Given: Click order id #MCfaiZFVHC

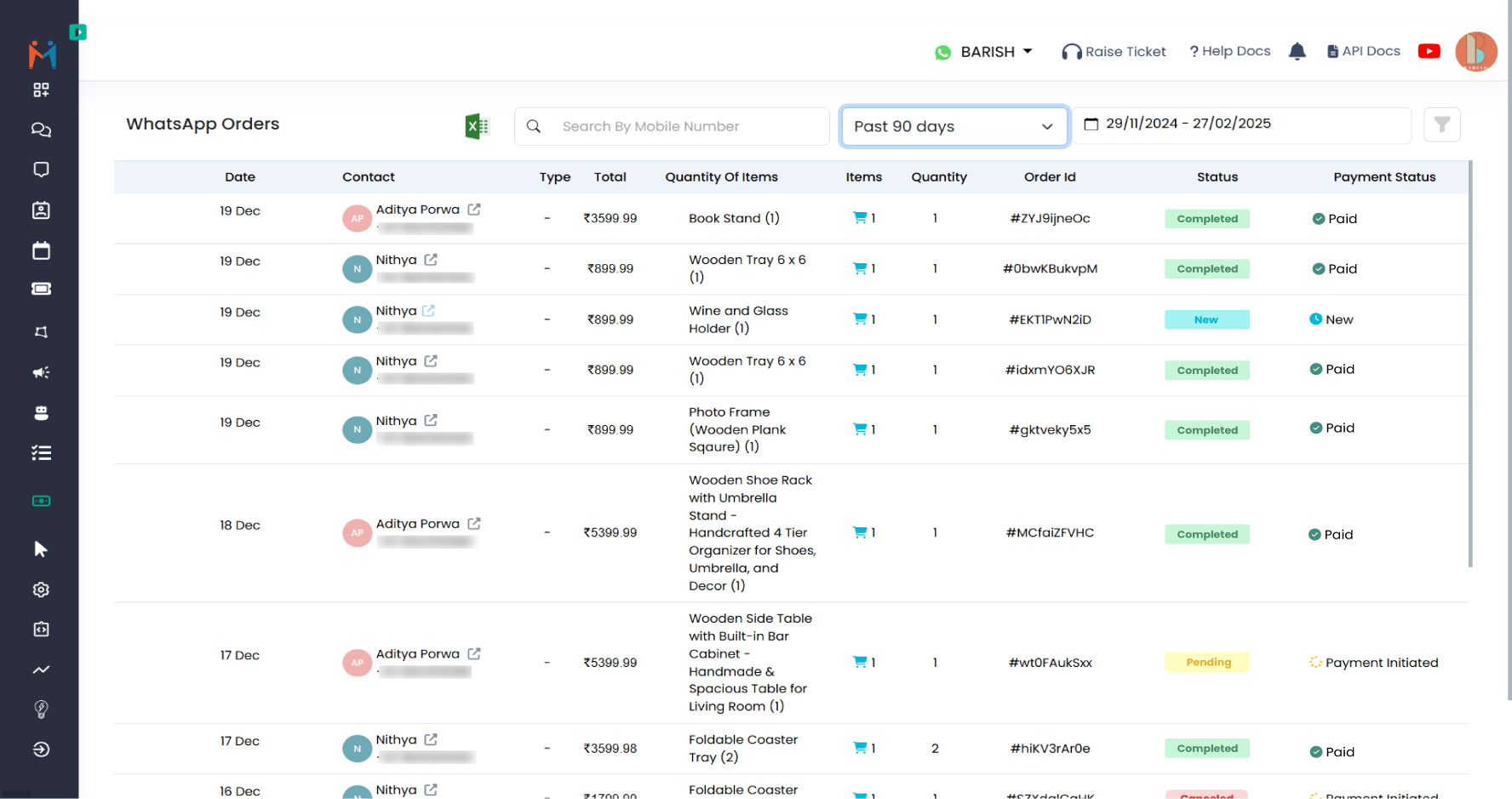Looking at the screenshot, I should coord(1050,532).
